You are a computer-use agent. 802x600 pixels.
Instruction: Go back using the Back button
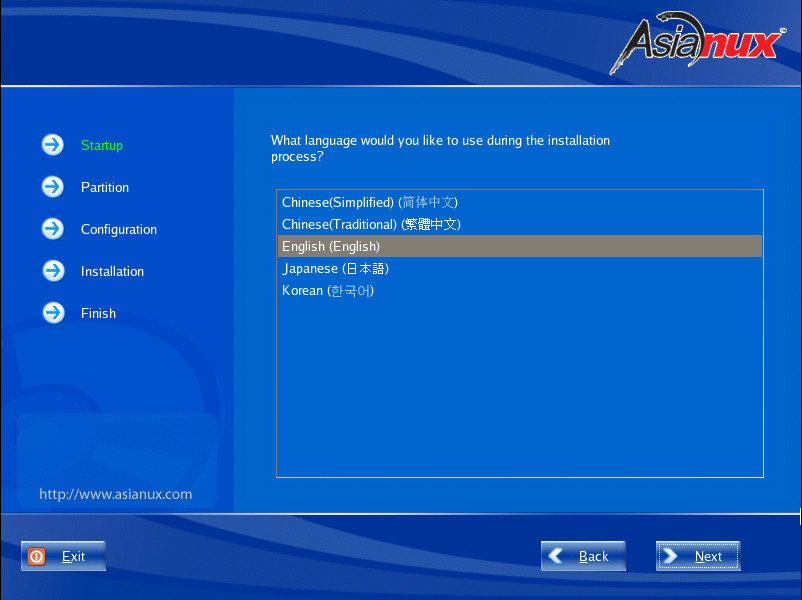click(x=583, y=556)
